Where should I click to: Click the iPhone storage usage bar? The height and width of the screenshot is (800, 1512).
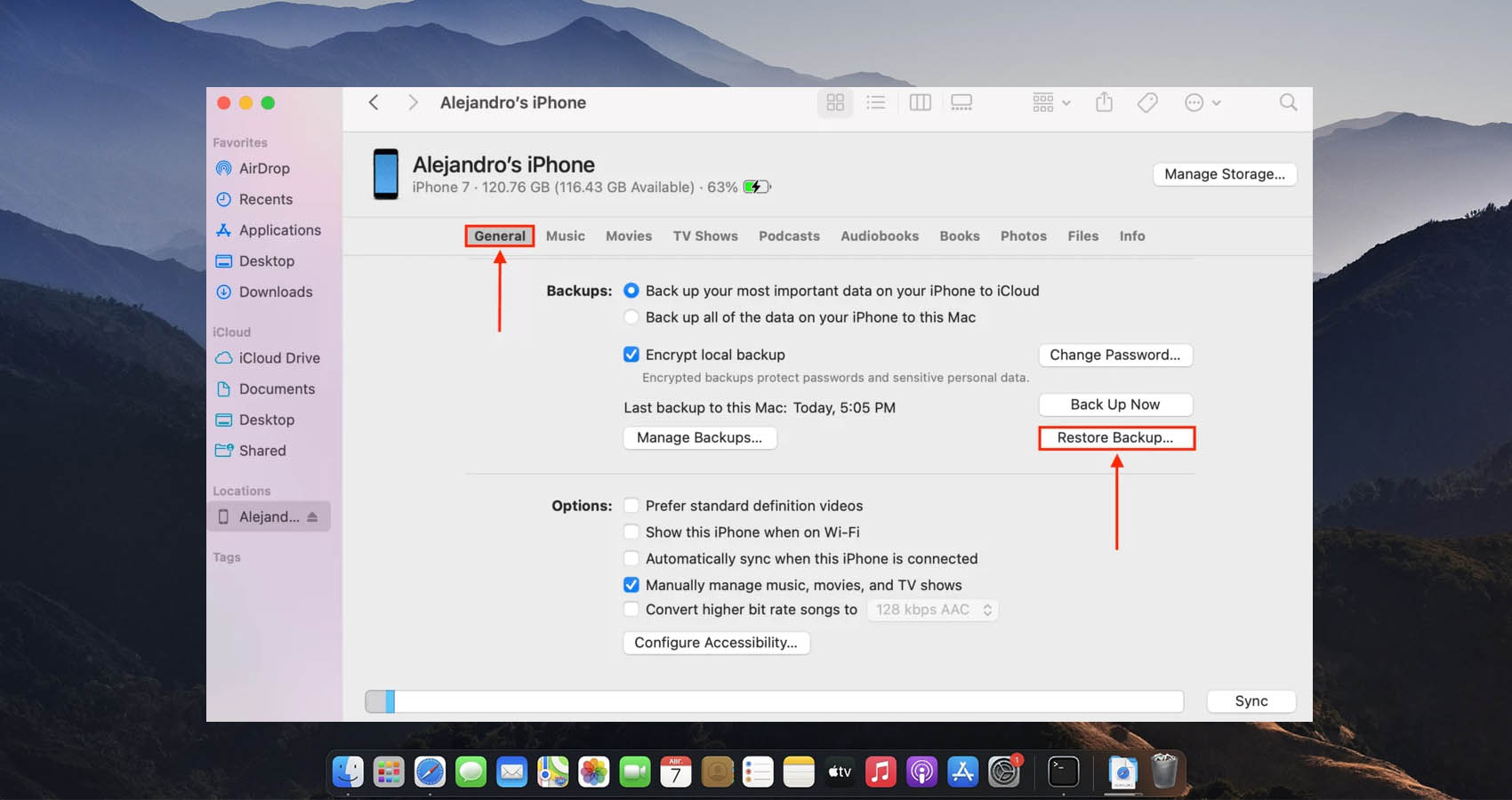point(774,701)
